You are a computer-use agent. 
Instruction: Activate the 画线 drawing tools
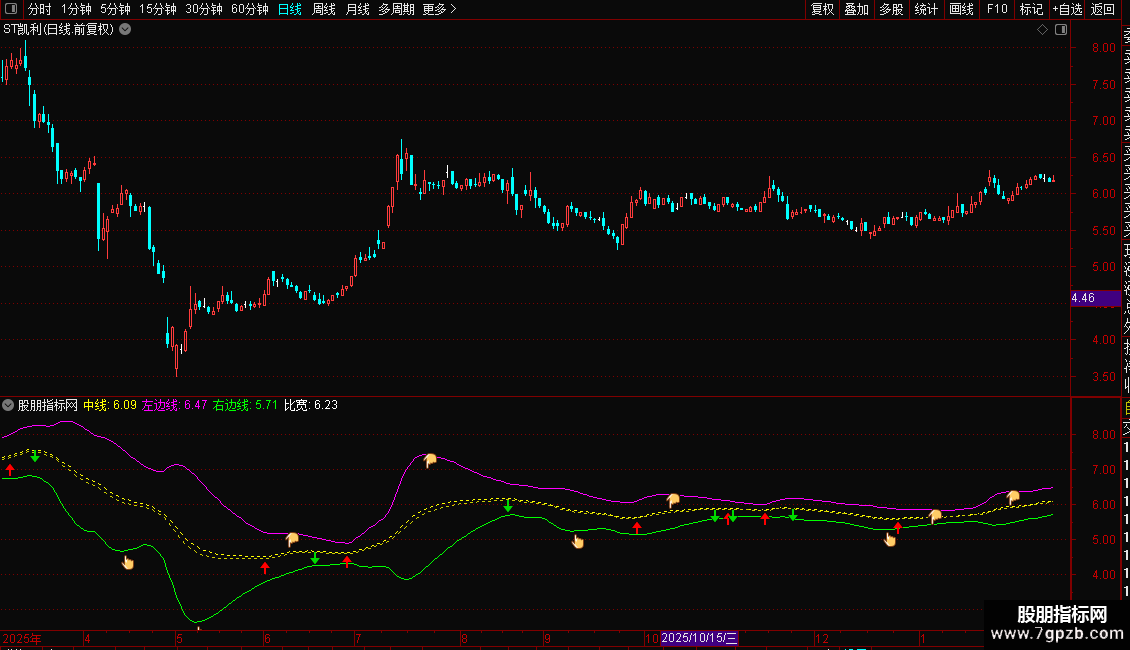coord(961,9)
